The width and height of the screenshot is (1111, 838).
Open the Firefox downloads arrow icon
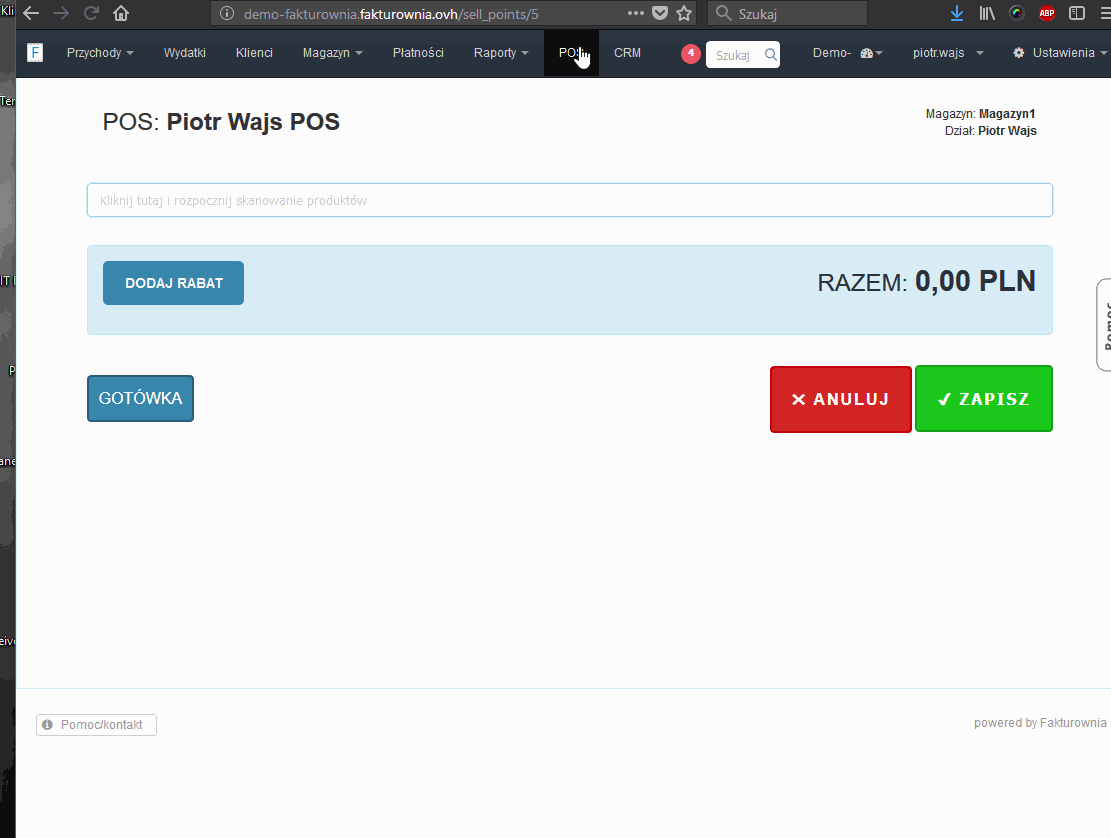957,13
